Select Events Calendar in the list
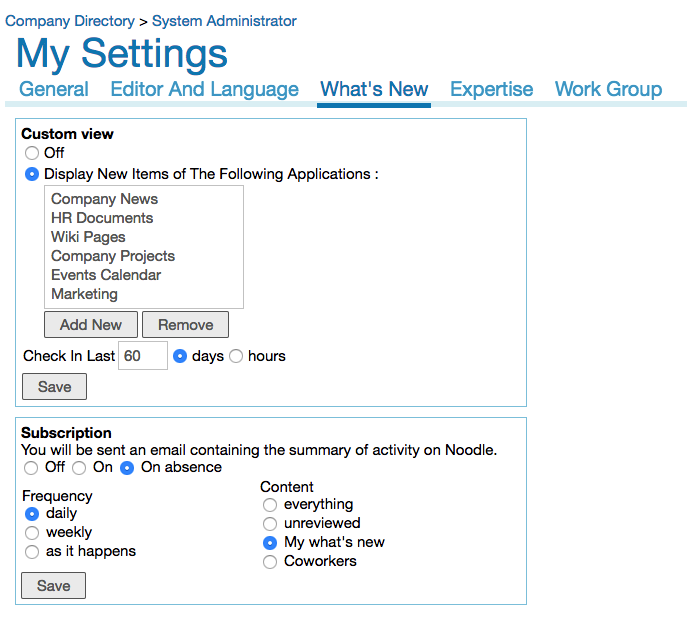 (106, 275)
